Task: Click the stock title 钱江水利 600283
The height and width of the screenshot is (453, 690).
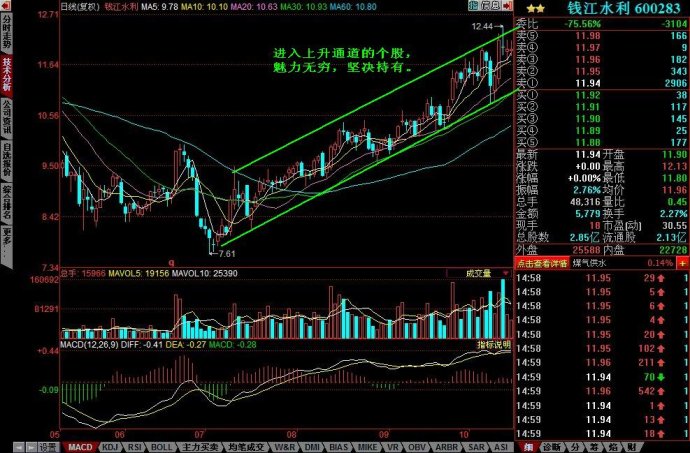Action: [624, 8]
